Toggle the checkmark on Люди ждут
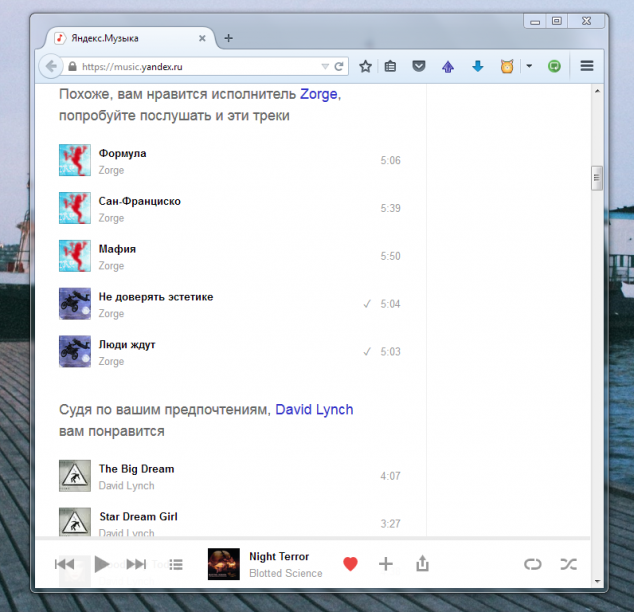 pyautogui.click(x=367, y=351)
